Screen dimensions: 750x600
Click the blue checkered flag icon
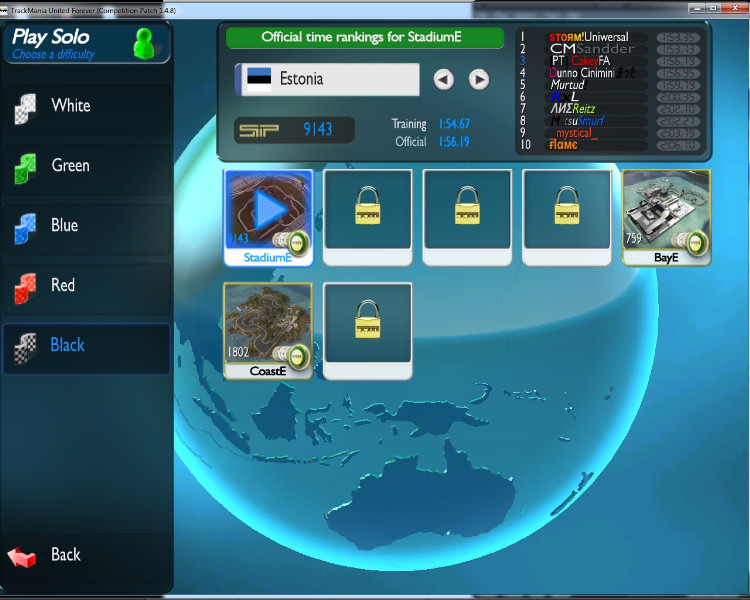(25, 228)
